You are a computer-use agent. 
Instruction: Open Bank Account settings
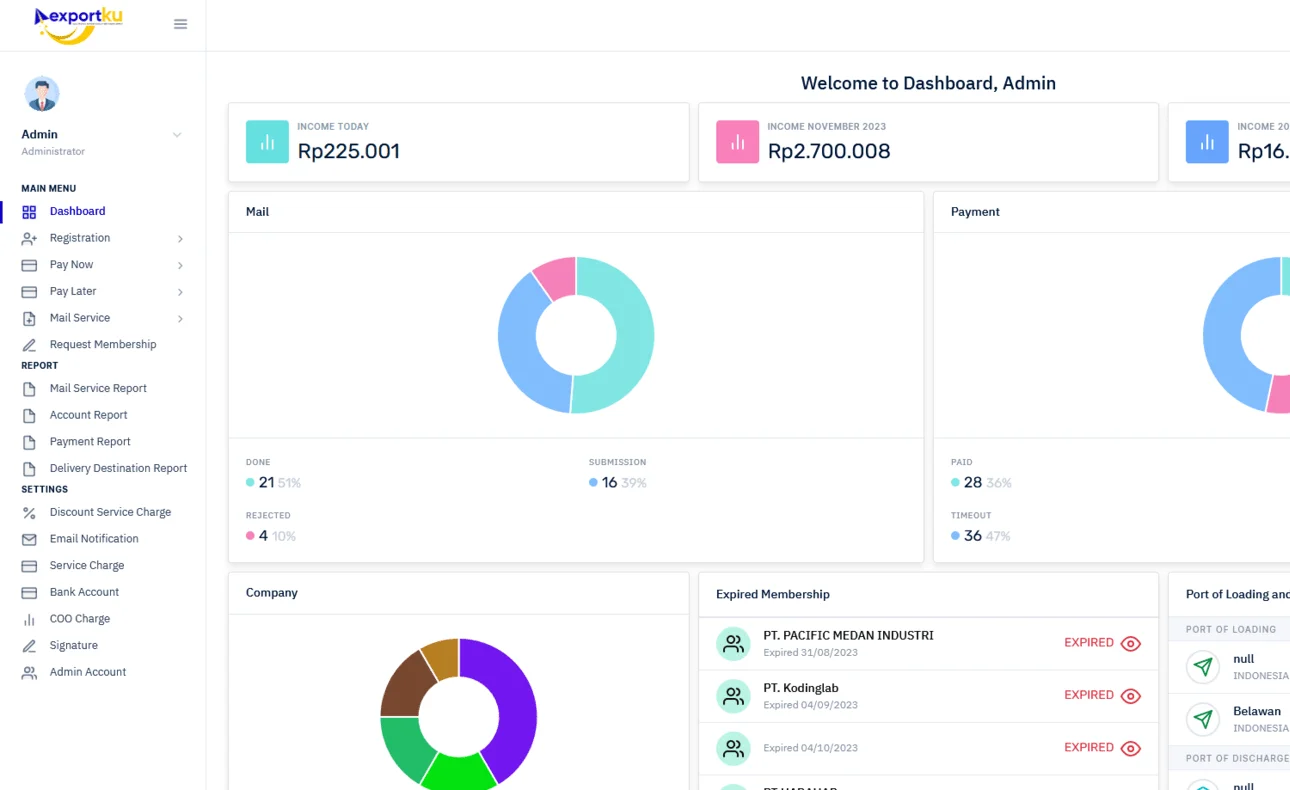[x=84, y=592]
